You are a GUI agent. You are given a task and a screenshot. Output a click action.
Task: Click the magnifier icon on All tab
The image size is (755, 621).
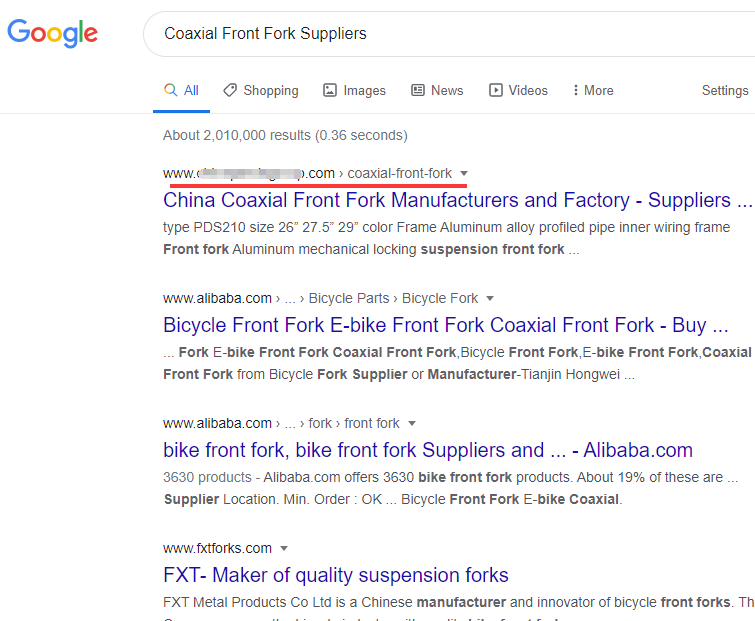pyautogui.click(x=171, y=90)
